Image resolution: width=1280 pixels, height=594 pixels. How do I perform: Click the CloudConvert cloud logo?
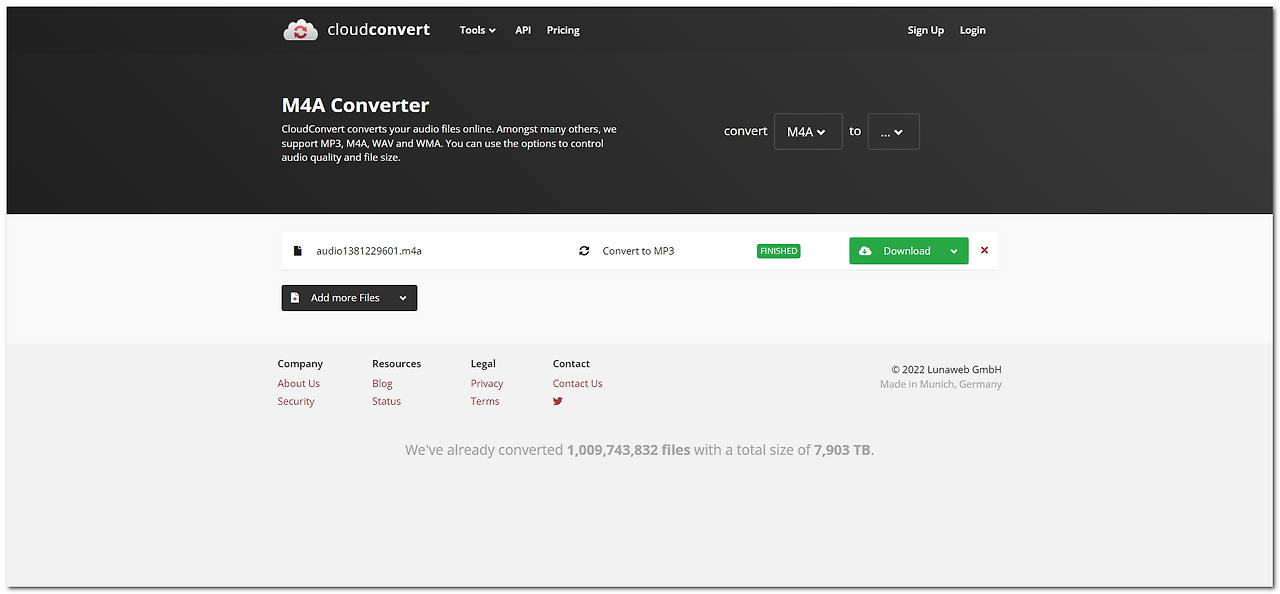(300, 29)
